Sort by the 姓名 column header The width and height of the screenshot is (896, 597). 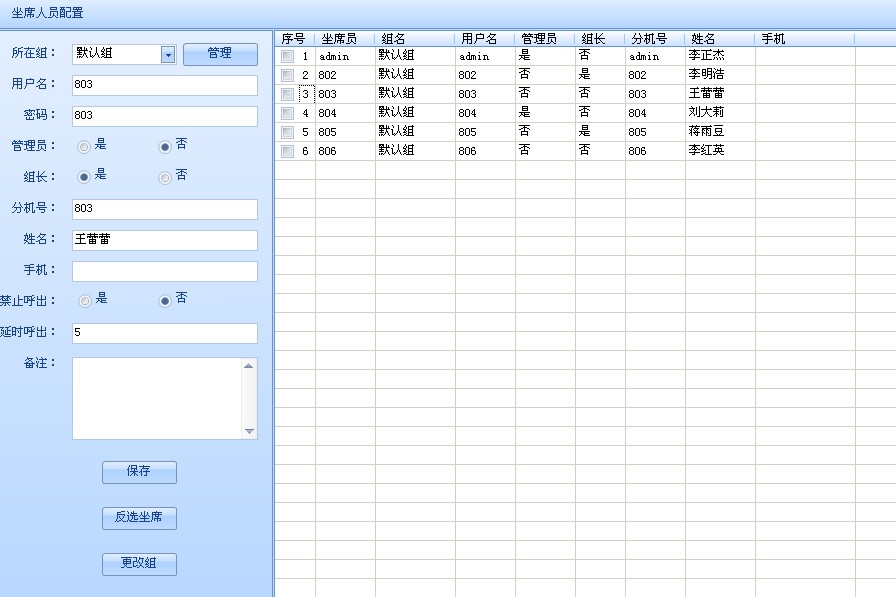click(x=720, y=39)
